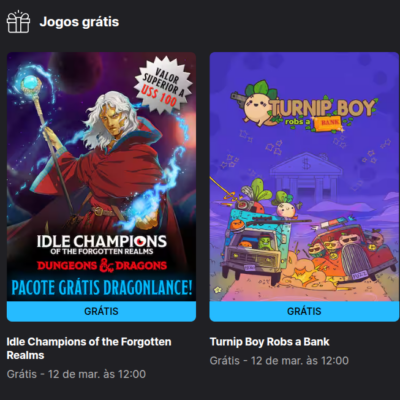Click the 'Valor superior a US$ 100' badge
Image resolution: width=400 pixels, height=400 pixels.
[x=163, y=85]
